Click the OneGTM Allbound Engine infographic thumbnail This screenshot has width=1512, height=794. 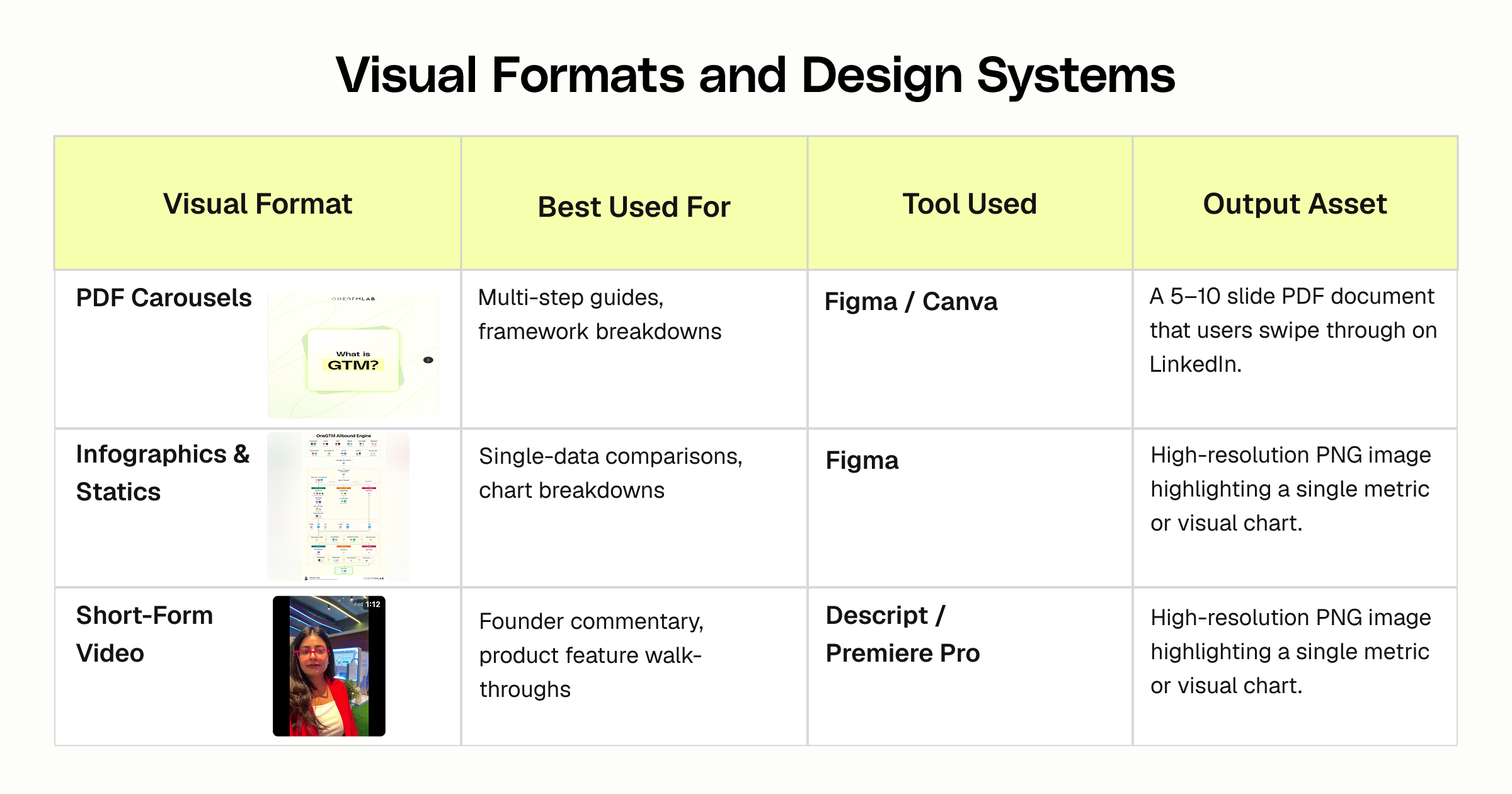338,507
